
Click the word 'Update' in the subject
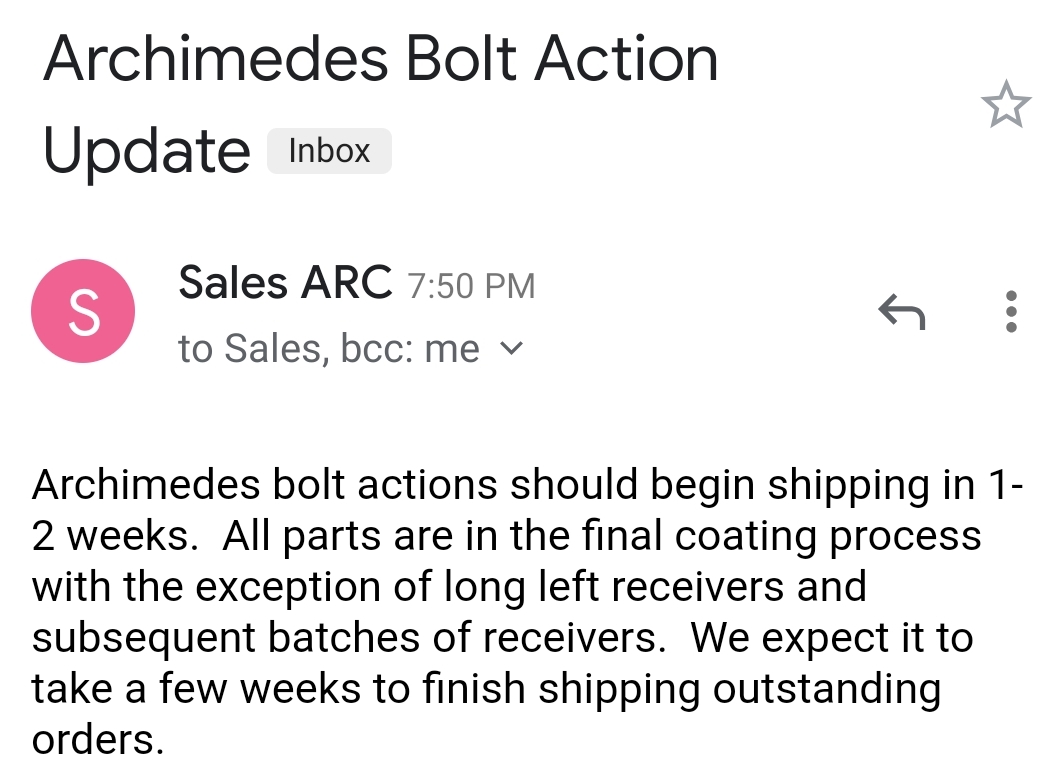tap(146, 151)
